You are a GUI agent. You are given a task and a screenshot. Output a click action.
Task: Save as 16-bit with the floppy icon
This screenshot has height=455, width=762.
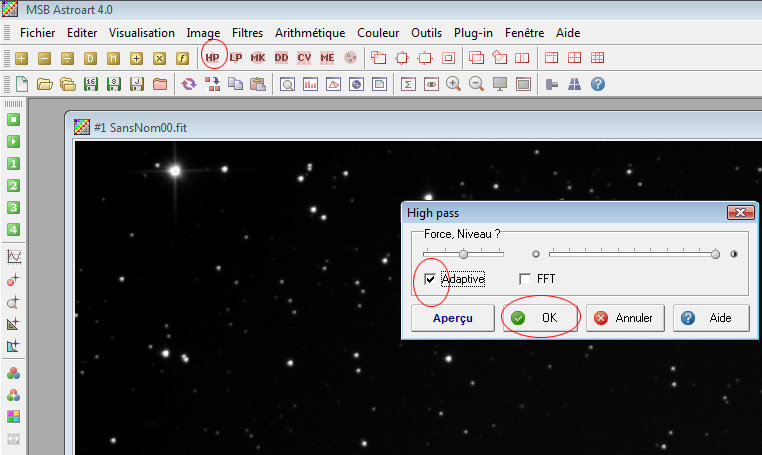coord(91,84)
